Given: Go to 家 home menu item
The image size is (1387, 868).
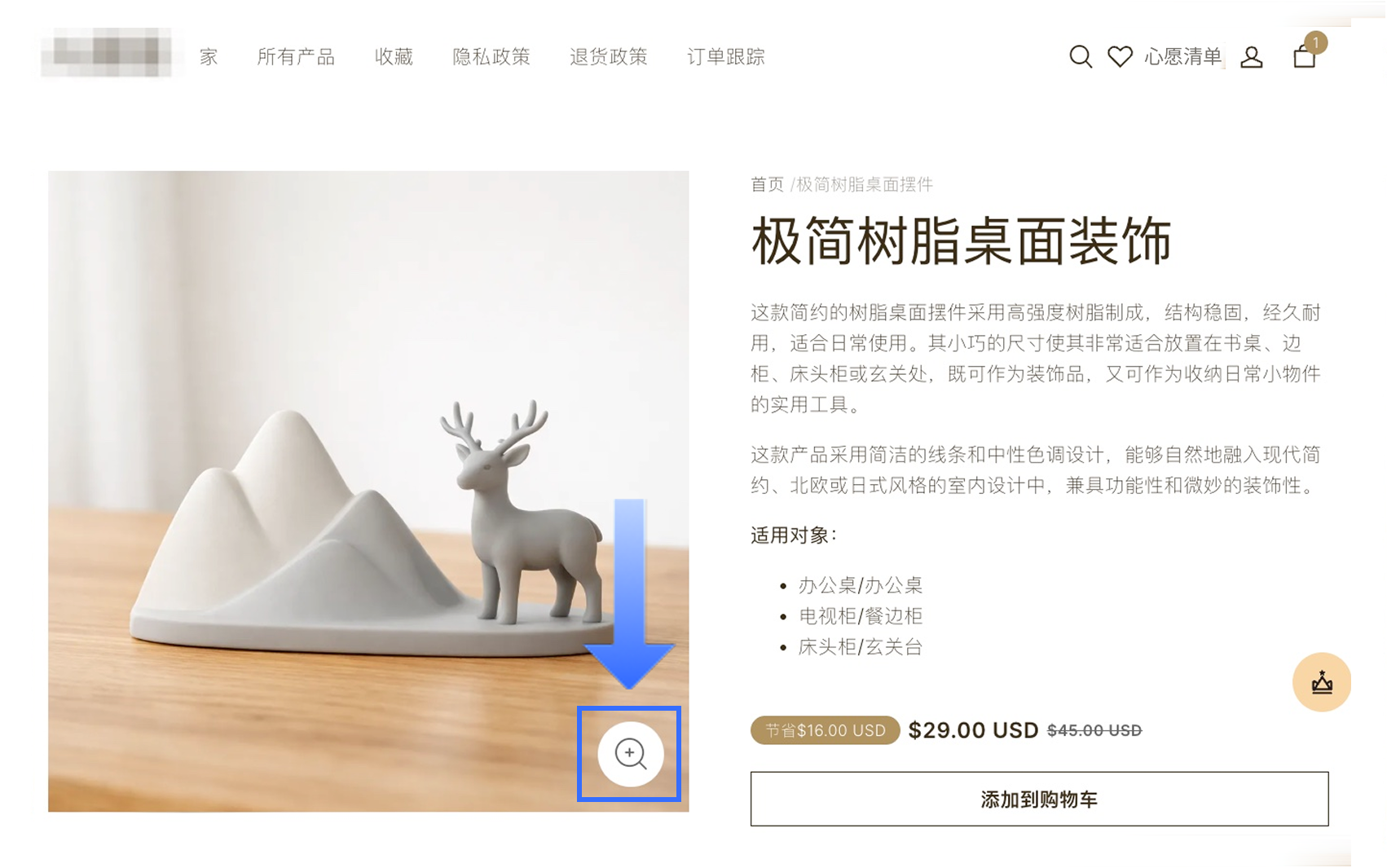Looking at the screenshot, I should click(209, 57).
